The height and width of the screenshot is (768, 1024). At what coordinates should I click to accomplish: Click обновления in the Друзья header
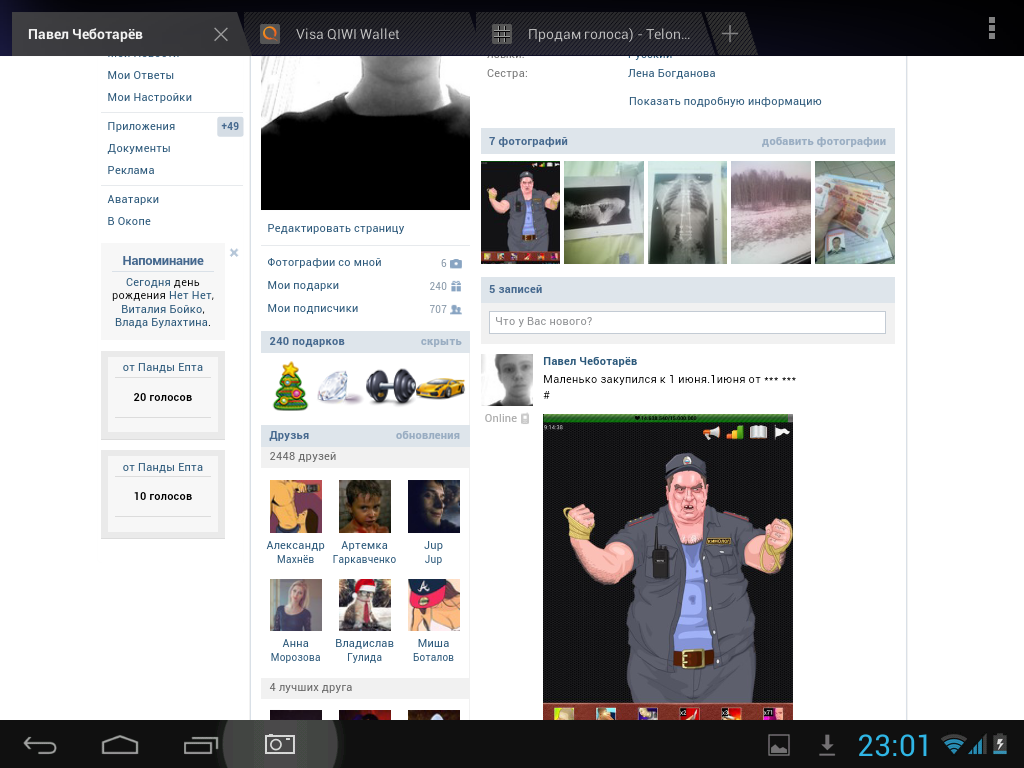pos(428,436)
